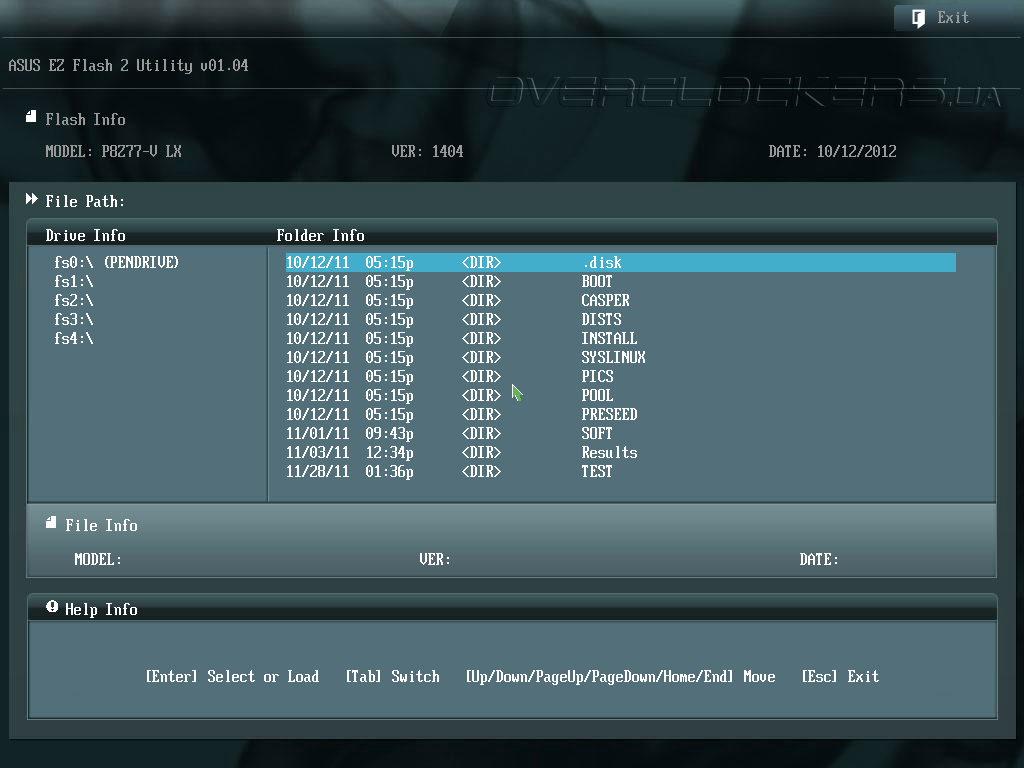Screen dimensions: 1024x768
Task: Open the SYSLINUX folder
Action: tap(613, 357)
